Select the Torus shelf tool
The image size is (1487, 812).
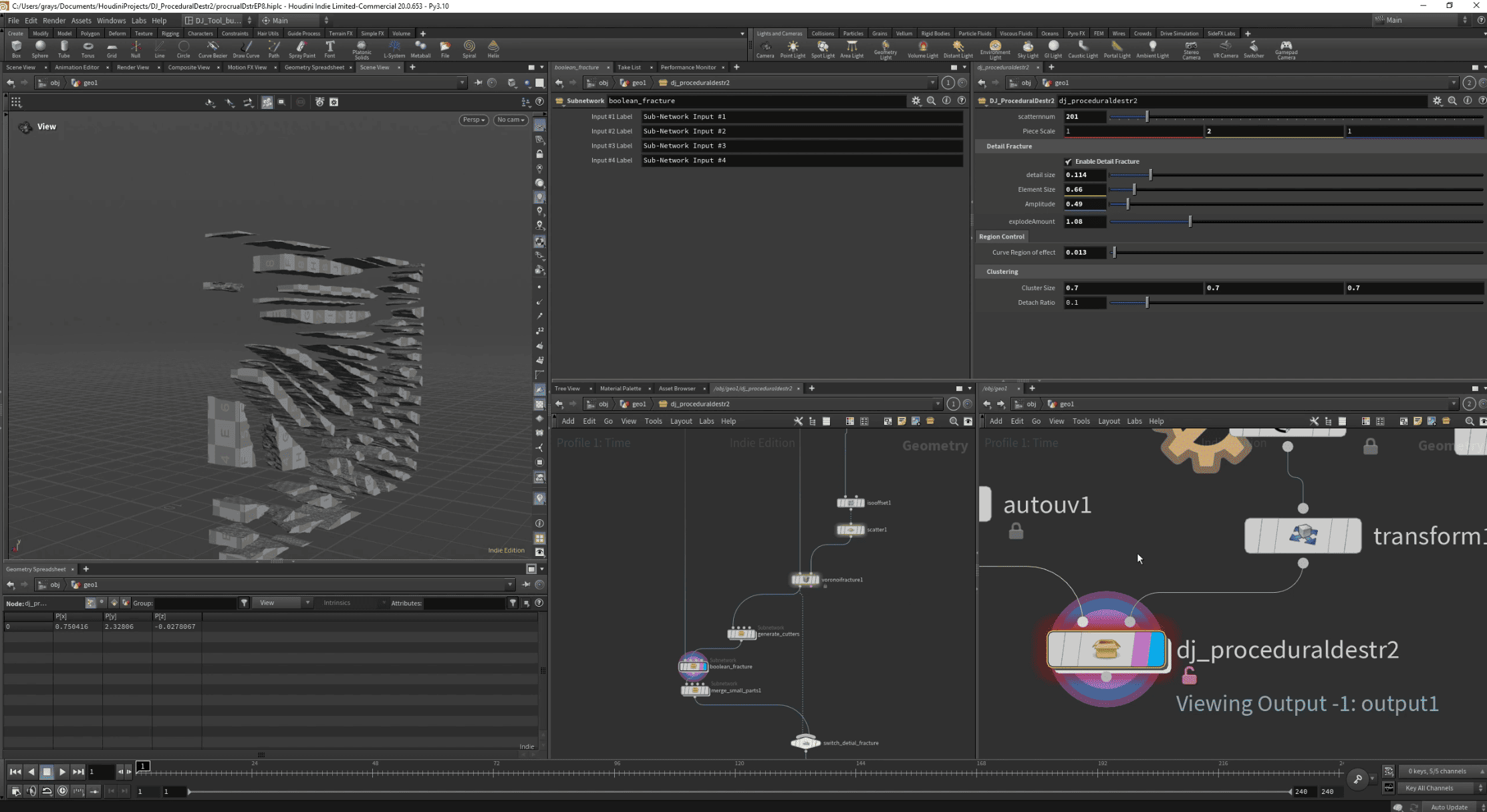[x=88, y=49]
